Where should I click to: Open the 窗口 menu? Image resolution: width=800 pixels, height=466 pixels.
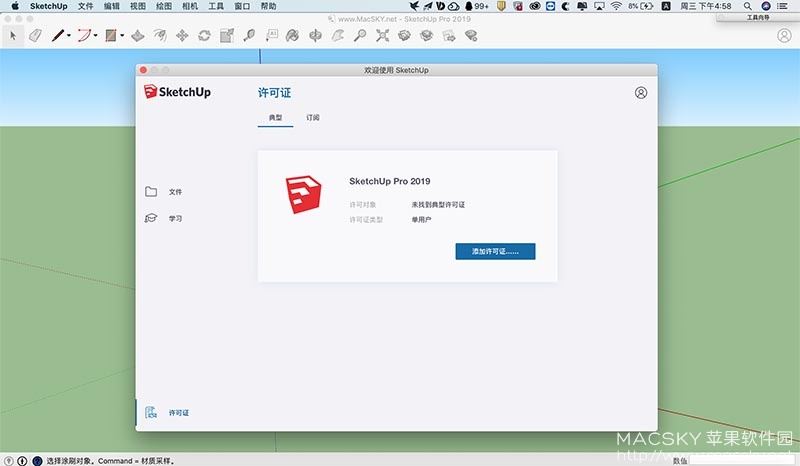pos(242,6)
